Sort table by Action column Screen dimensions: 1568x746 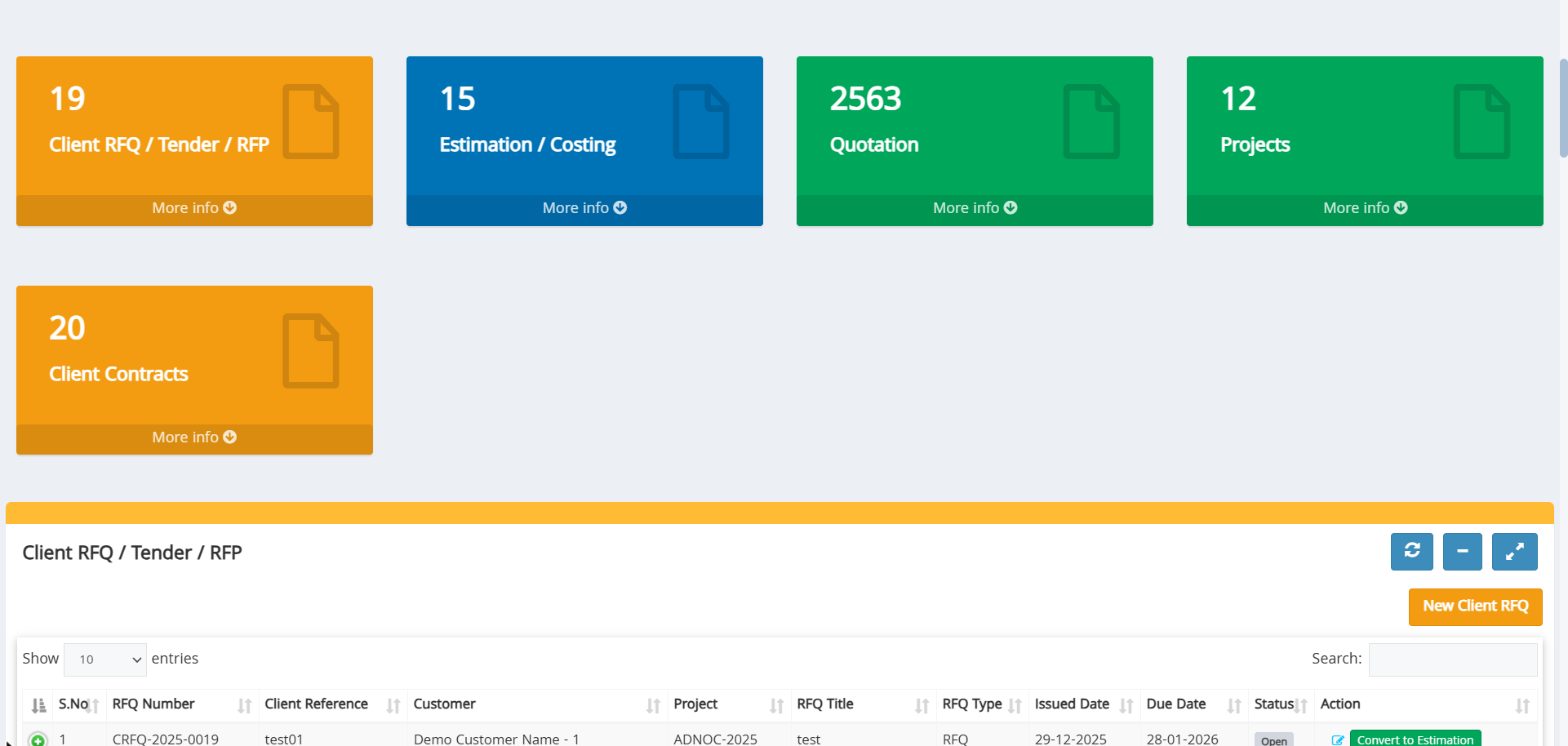click(x=1426, y=705)
